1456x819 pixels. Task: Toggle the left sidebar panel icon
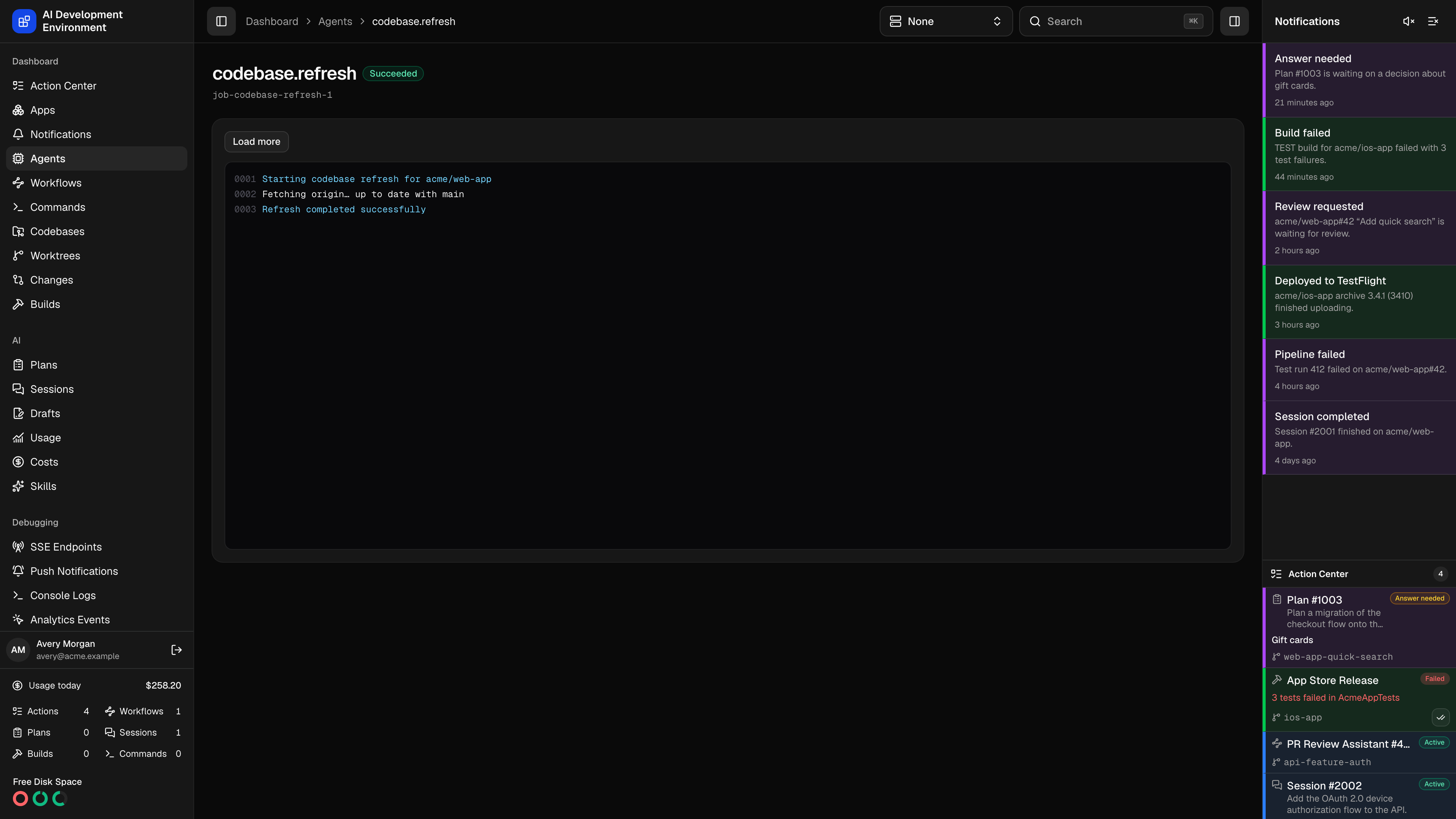(221, 22)
